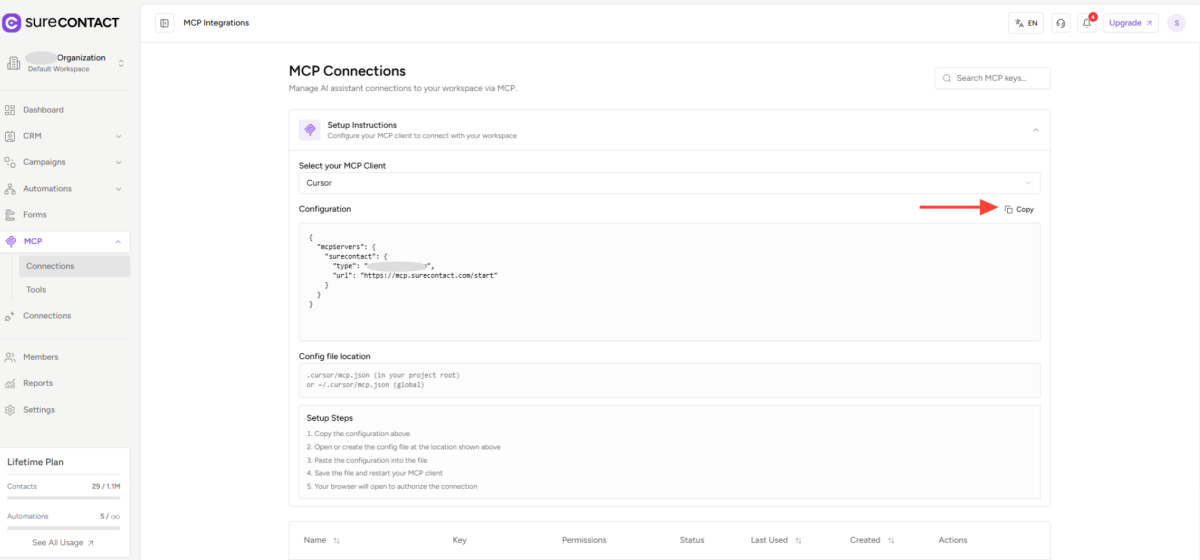Open the MCP Client dropdown

point(669,183)
